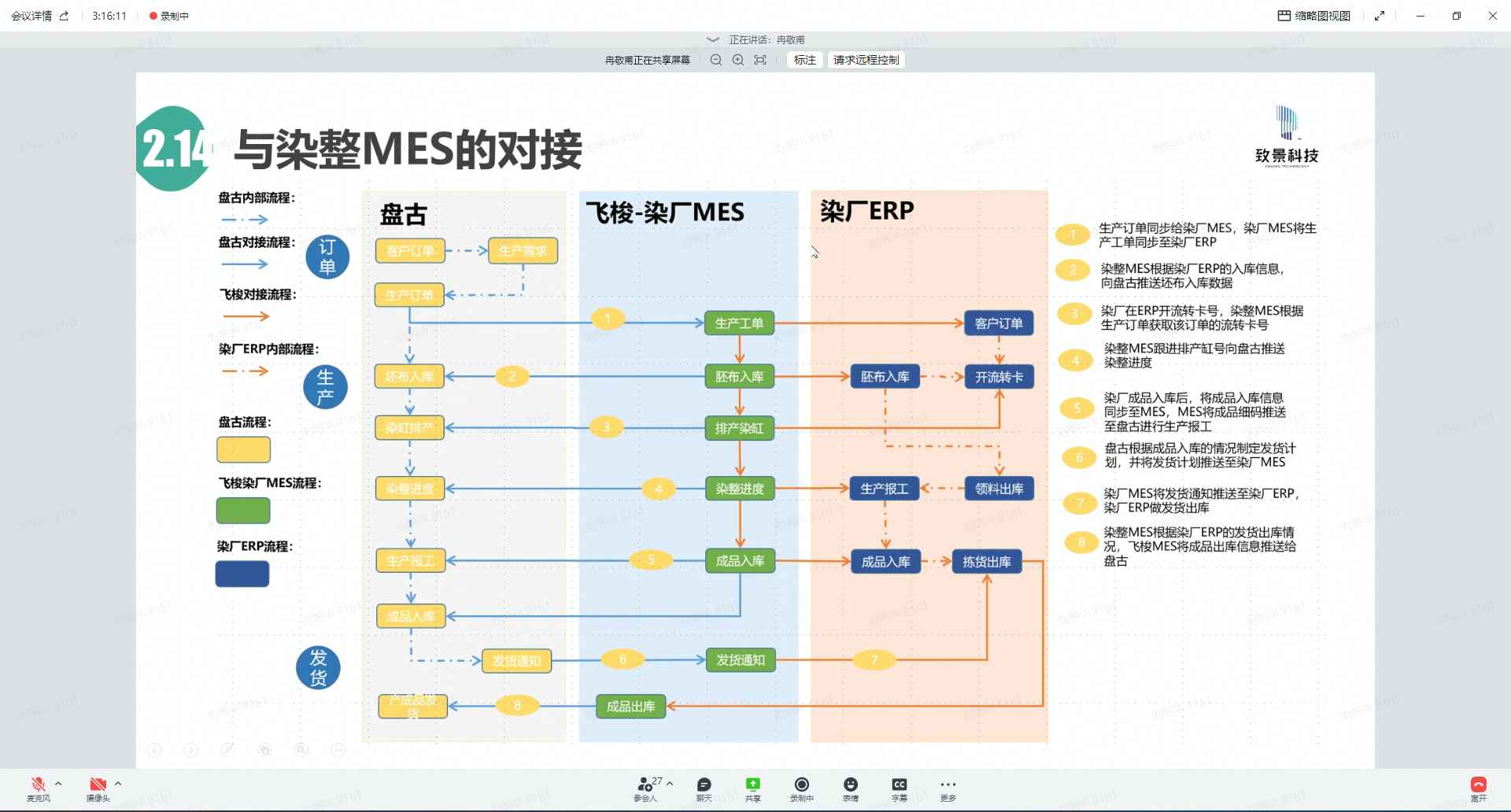Image resolution: width=1511 pixels, height=812 pixels.
Task: Click the green 成品出库 box
Action: pyautogui.click(x=630, y=707)
